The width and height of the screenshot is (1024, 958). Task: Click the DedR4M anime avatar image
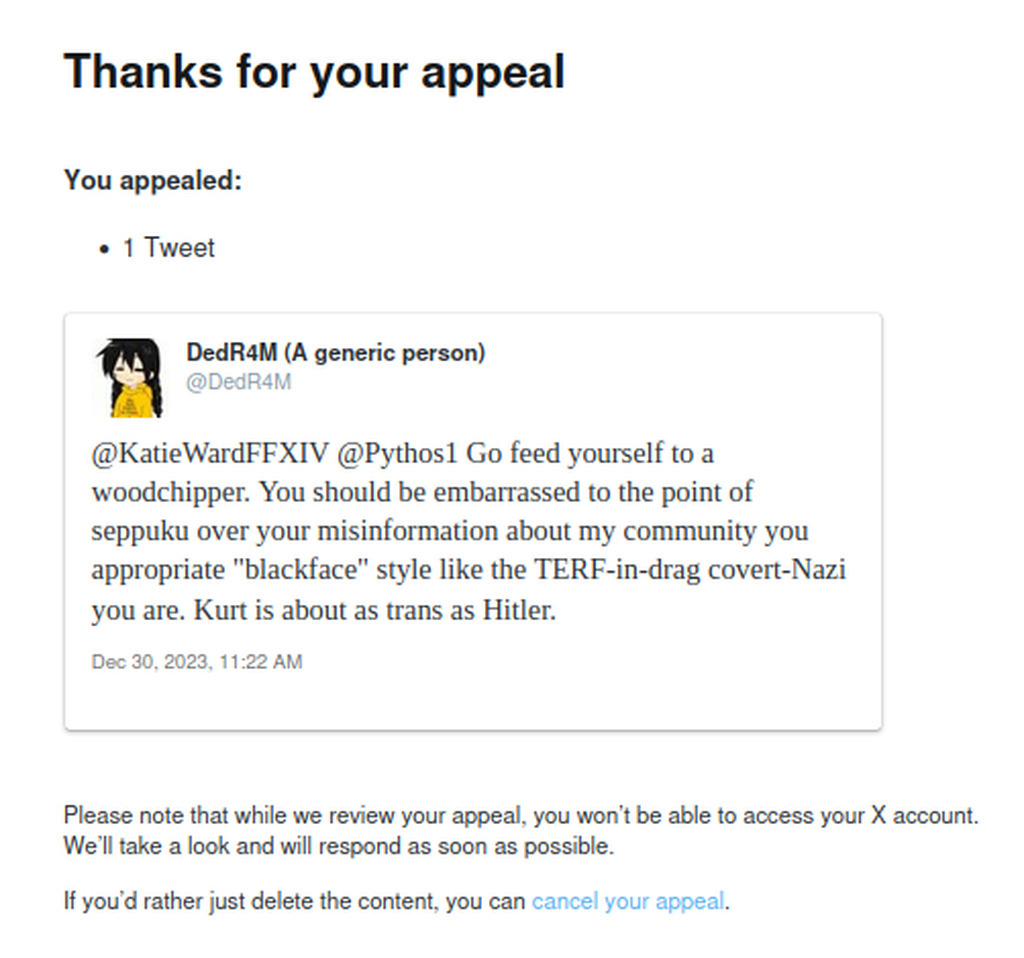click(x=129, y=377)
